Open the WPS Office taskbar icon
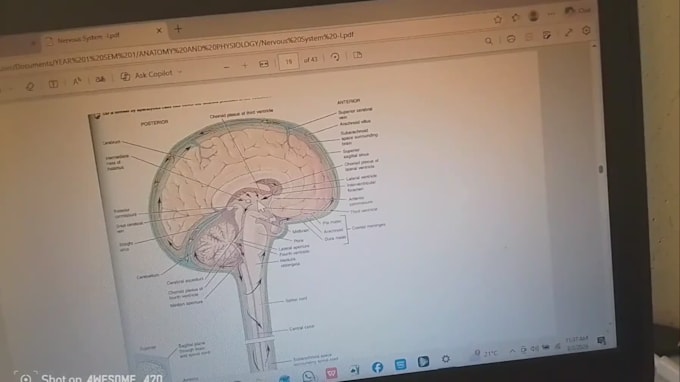This screenshot has height=382, width=680. tap(331, 373)
